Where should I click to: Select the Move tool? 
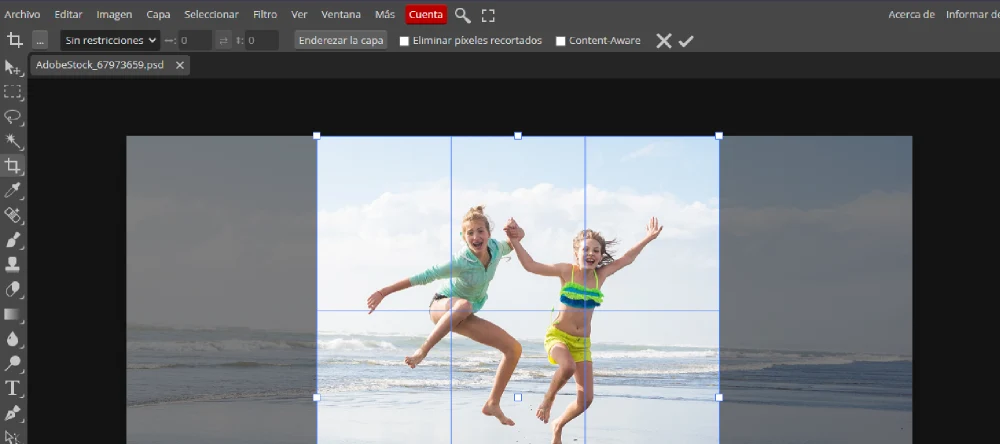[x=13, y=68]
